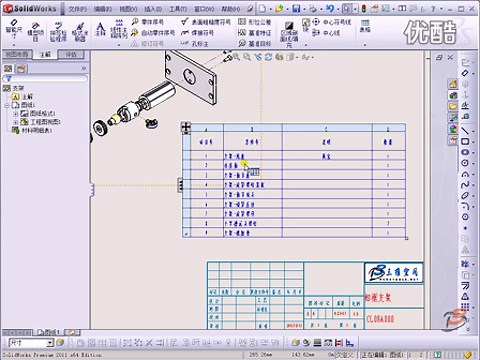The image size is (480, 360).
Task: Open the Spell Checker (拼写检验程序) tool
Action: [x=58, y=32]
